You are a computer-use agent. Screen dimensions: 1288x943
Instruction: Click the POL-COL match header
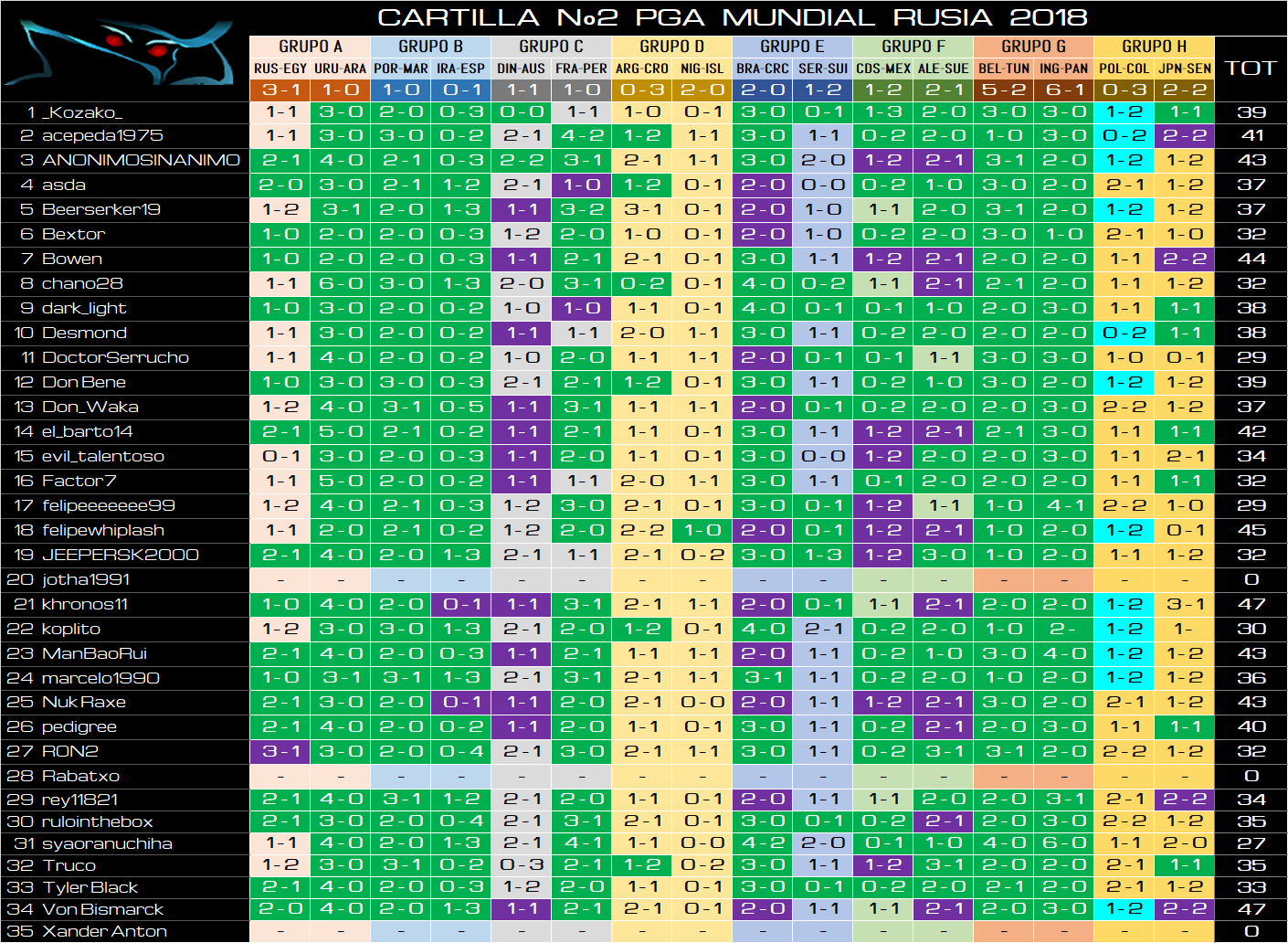tap(1124, 69)
